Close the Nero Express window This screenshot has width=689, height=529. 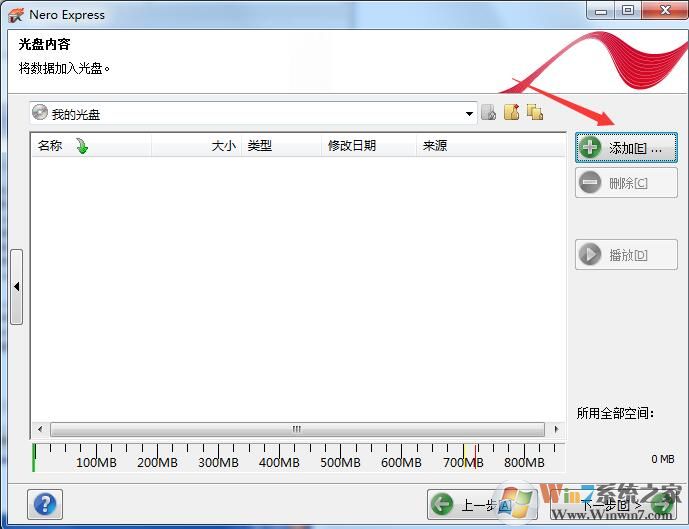point(664,11)
